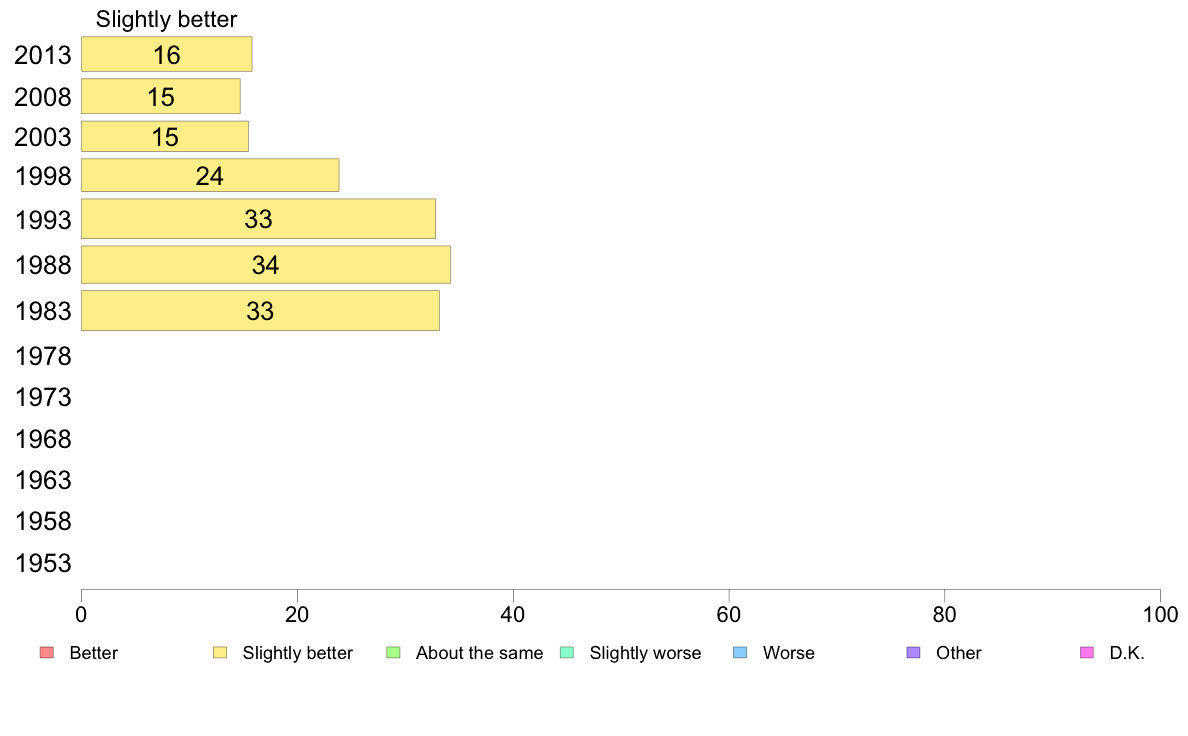Select the 1988 bar showing 34

point(266,265)
